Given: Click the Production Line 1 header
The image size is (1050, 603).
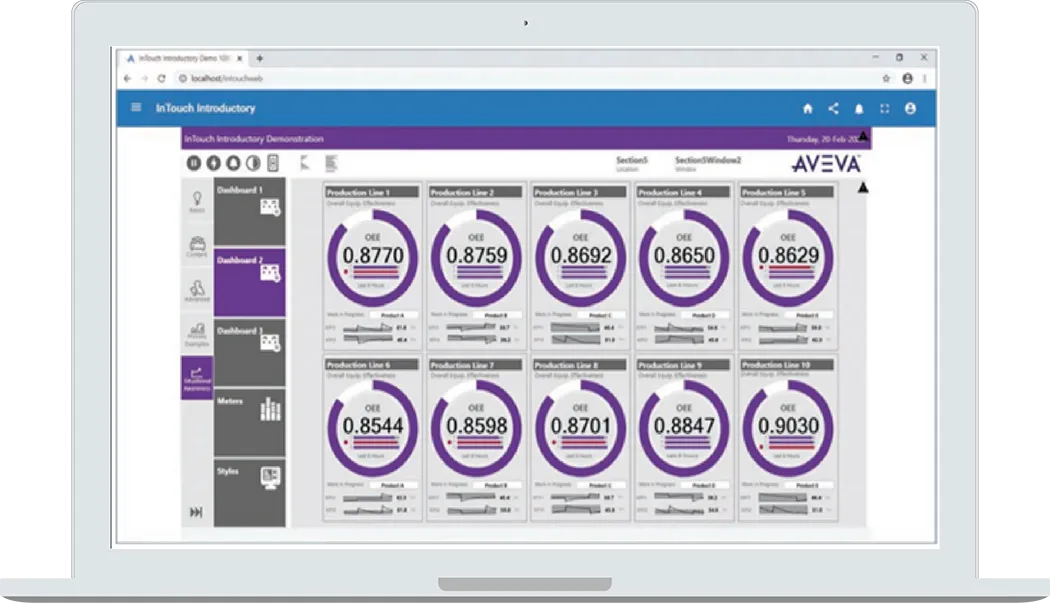Looking at the screenshot, I should (372, 192).
